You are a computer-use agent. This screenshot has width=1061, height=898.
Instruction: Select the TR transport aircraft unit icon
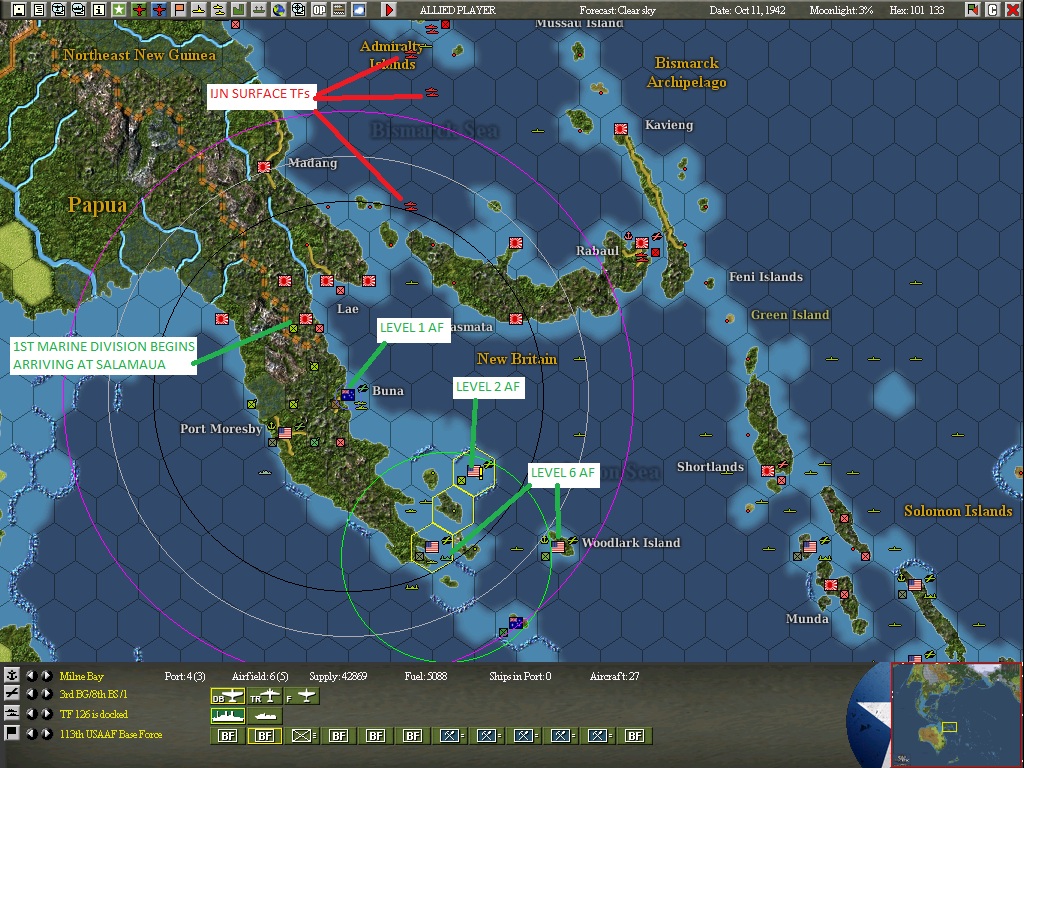pyautogui.click(x=265, y=696)
